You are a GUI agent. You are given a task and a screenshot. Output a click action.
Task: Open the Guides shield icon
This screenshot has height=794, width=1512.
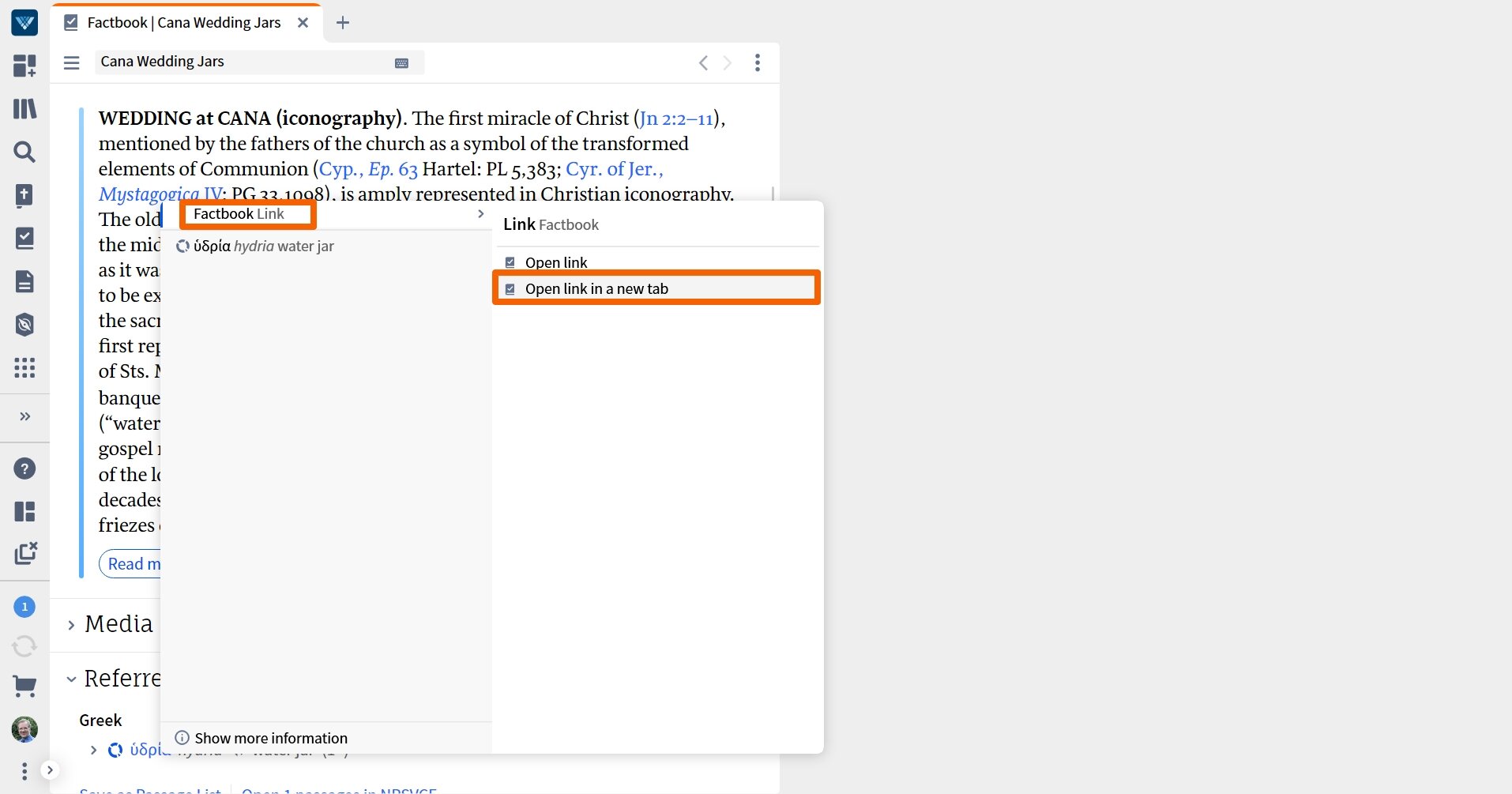pos(24,325)
